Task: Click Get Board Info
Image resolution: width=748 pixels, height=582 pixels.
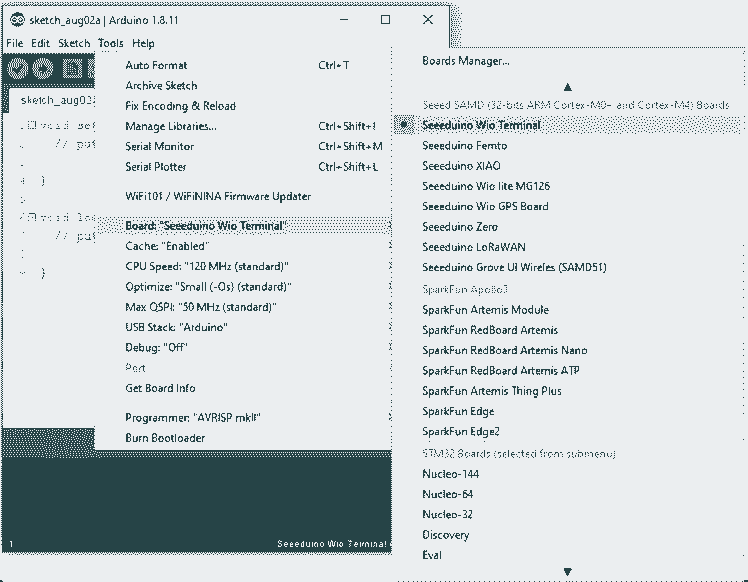Action: click(x=243, y=388)
